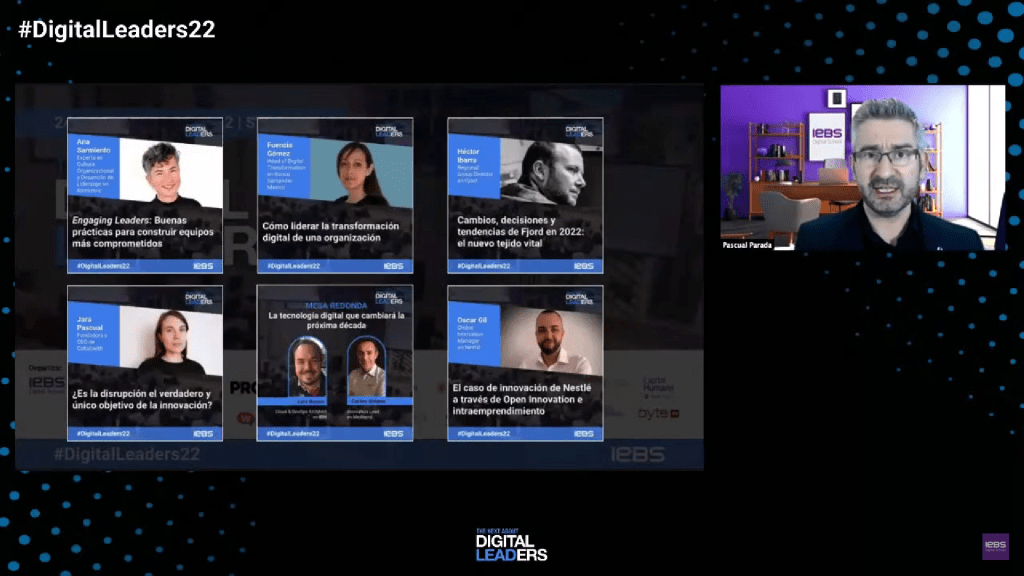This screenshot has width=1024, height=576.
Task: Select Oscar Gil's speaker photo
Action: [551, 341]
